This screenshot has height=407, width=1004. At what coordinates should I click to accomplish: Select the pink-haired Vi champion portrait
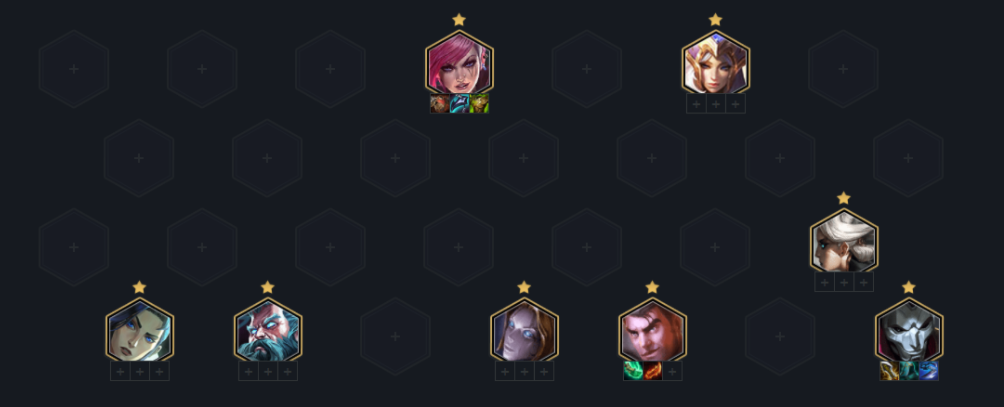click(x=459, y=65)
